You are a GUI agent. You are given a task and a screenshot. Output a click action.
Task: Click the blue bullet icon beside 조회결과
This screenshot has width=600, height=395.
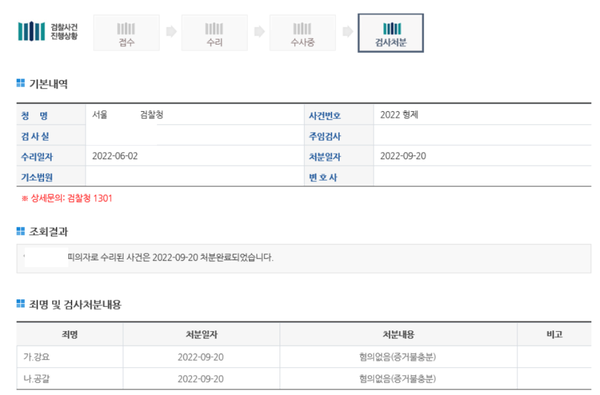click(x=21, y=231)
